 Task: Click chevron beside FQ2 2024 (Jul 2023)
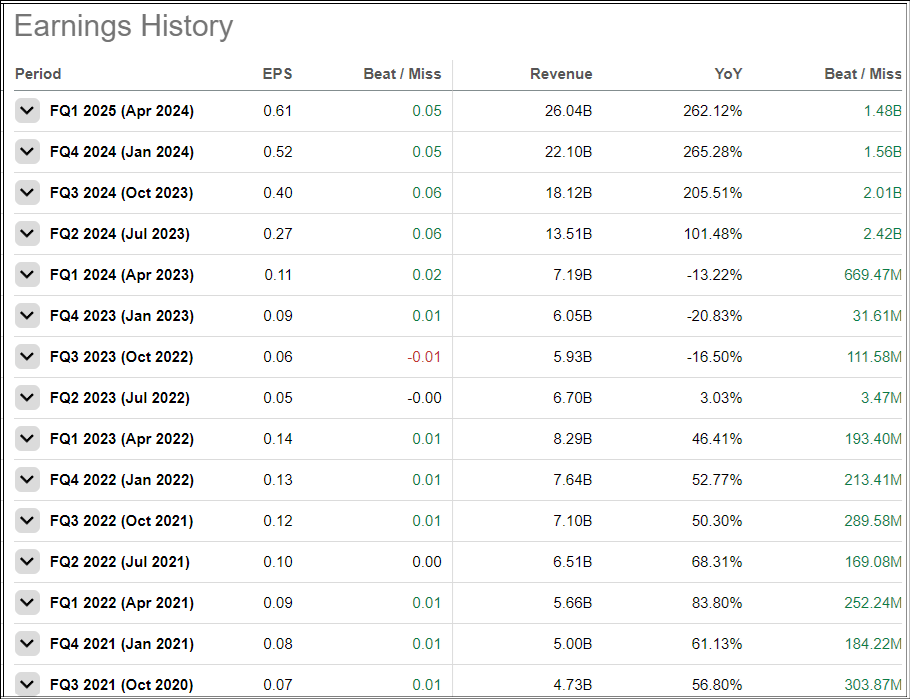[x=27, y=234]
